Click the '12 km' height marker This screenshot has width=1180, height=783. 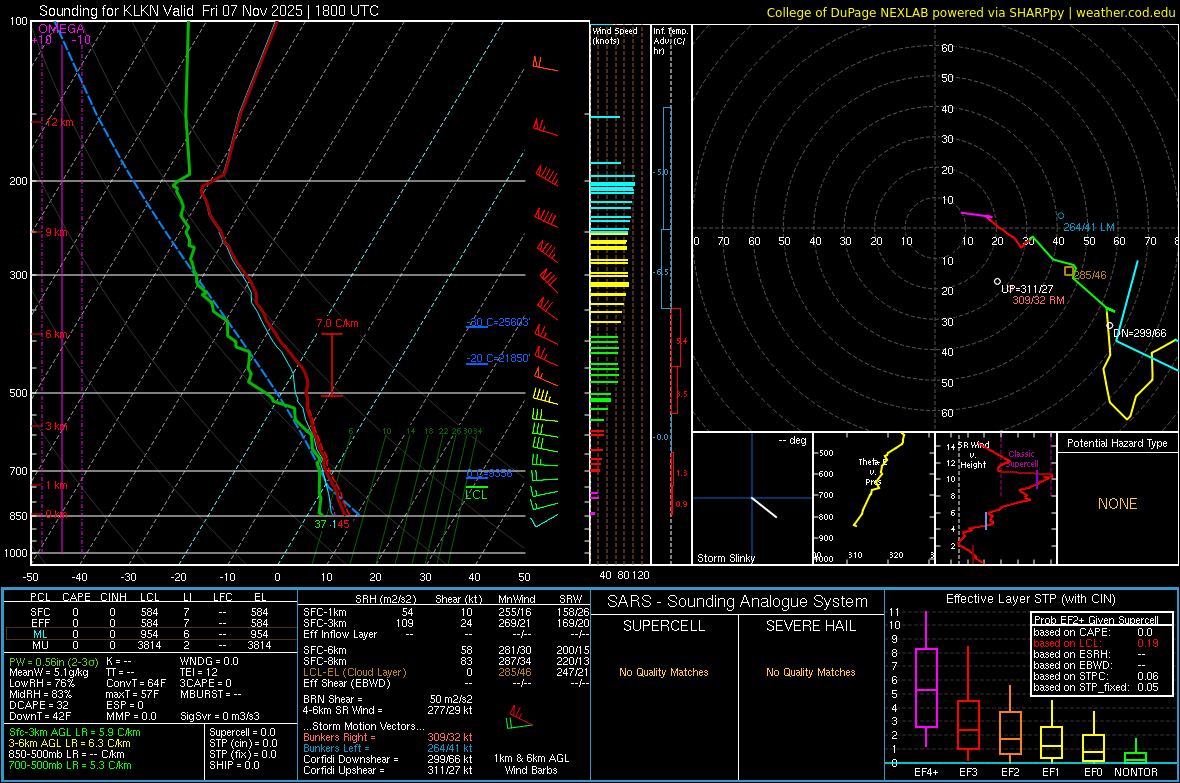tap(59, 122)
